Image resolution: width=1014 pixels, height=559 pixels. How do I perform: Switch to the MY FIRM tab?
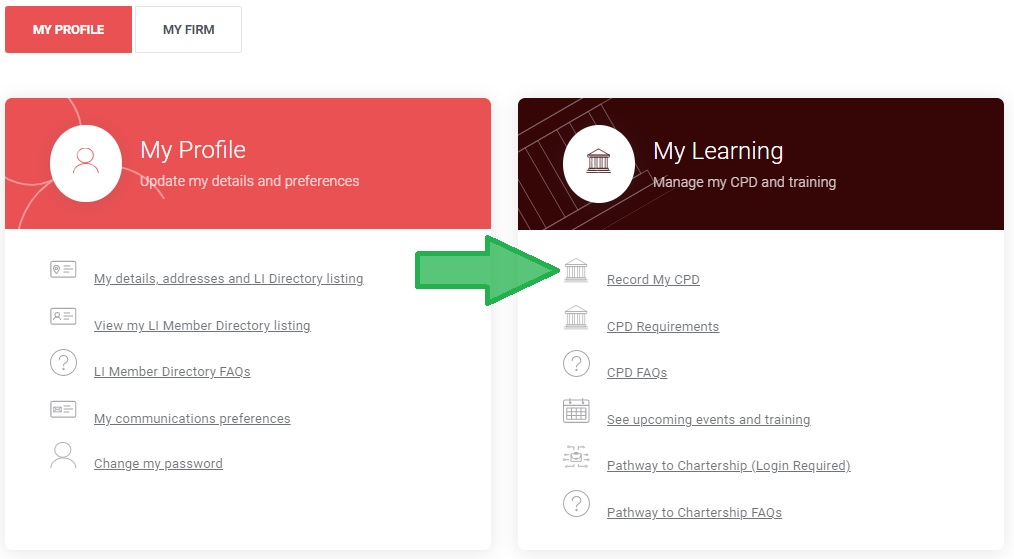pos(188,30)
